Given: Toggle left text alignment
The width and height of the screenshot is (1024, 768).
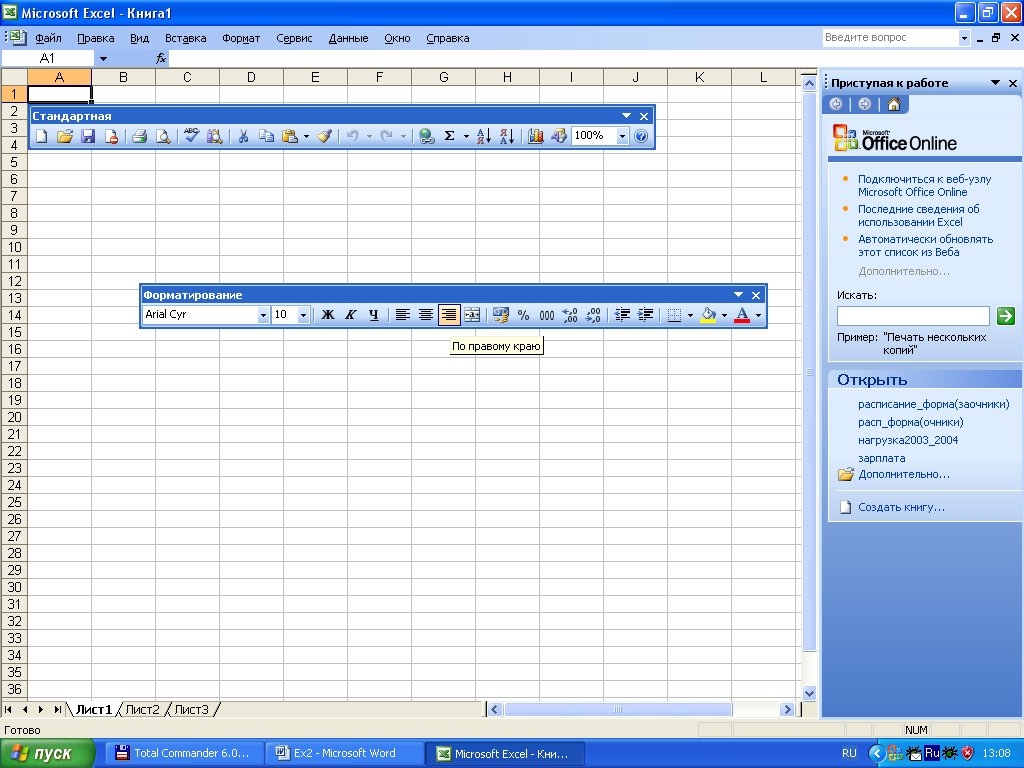Looking at the screenshot, I should click(x=403, y=315).
